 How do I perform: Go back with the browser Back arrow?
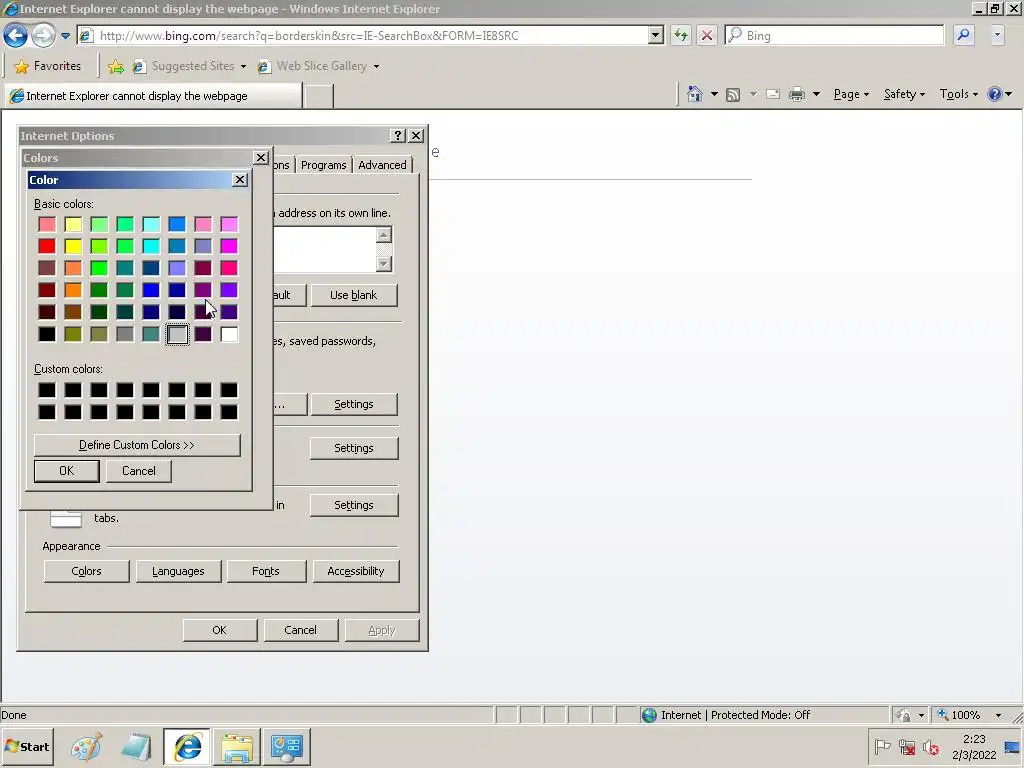pos(16,35)
